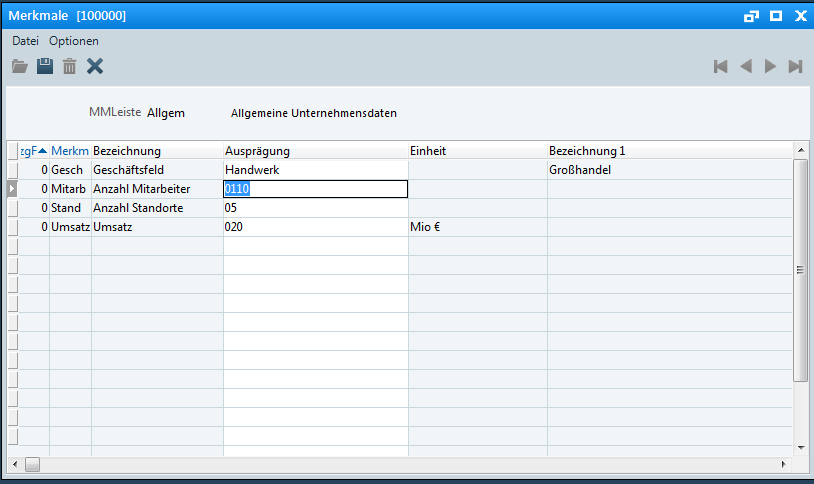Click the vertical scrollbar down arrow

coord(801,448)
